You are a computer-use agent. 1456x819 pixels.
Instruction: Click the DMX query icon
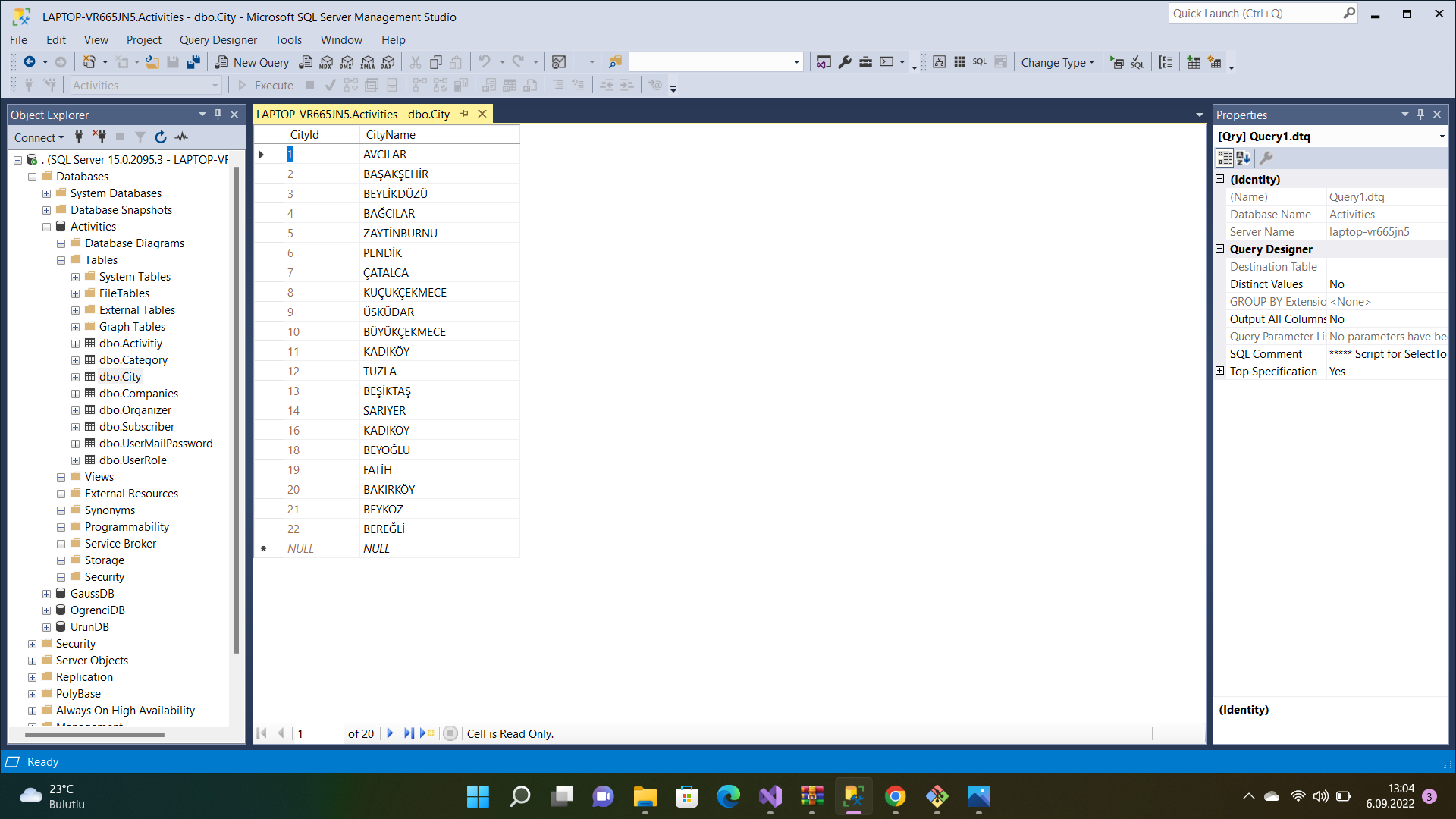(347, 62)
